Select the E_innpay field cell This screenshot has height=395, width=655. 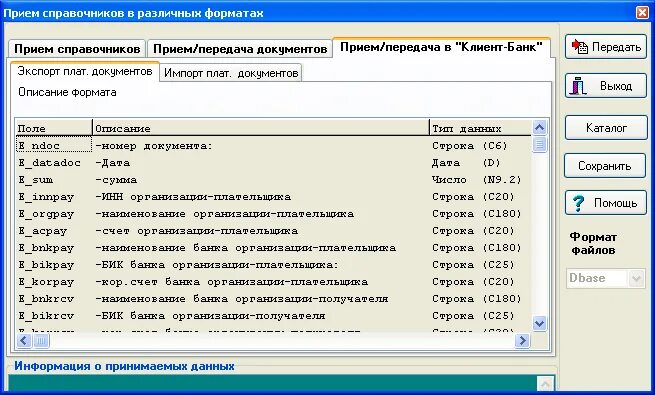[x=54, y=197]
